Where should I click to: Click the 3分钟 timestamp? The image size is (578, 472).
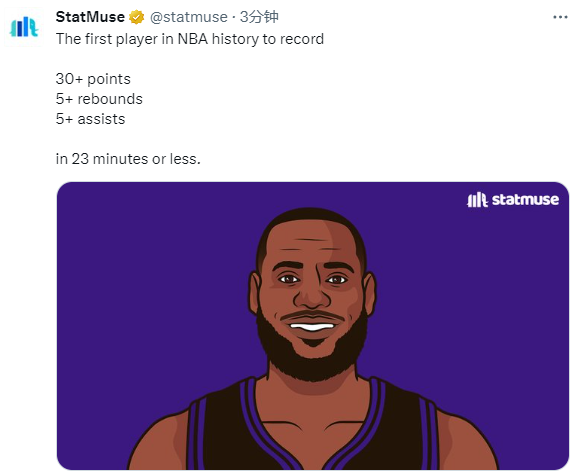click(259, 17)
